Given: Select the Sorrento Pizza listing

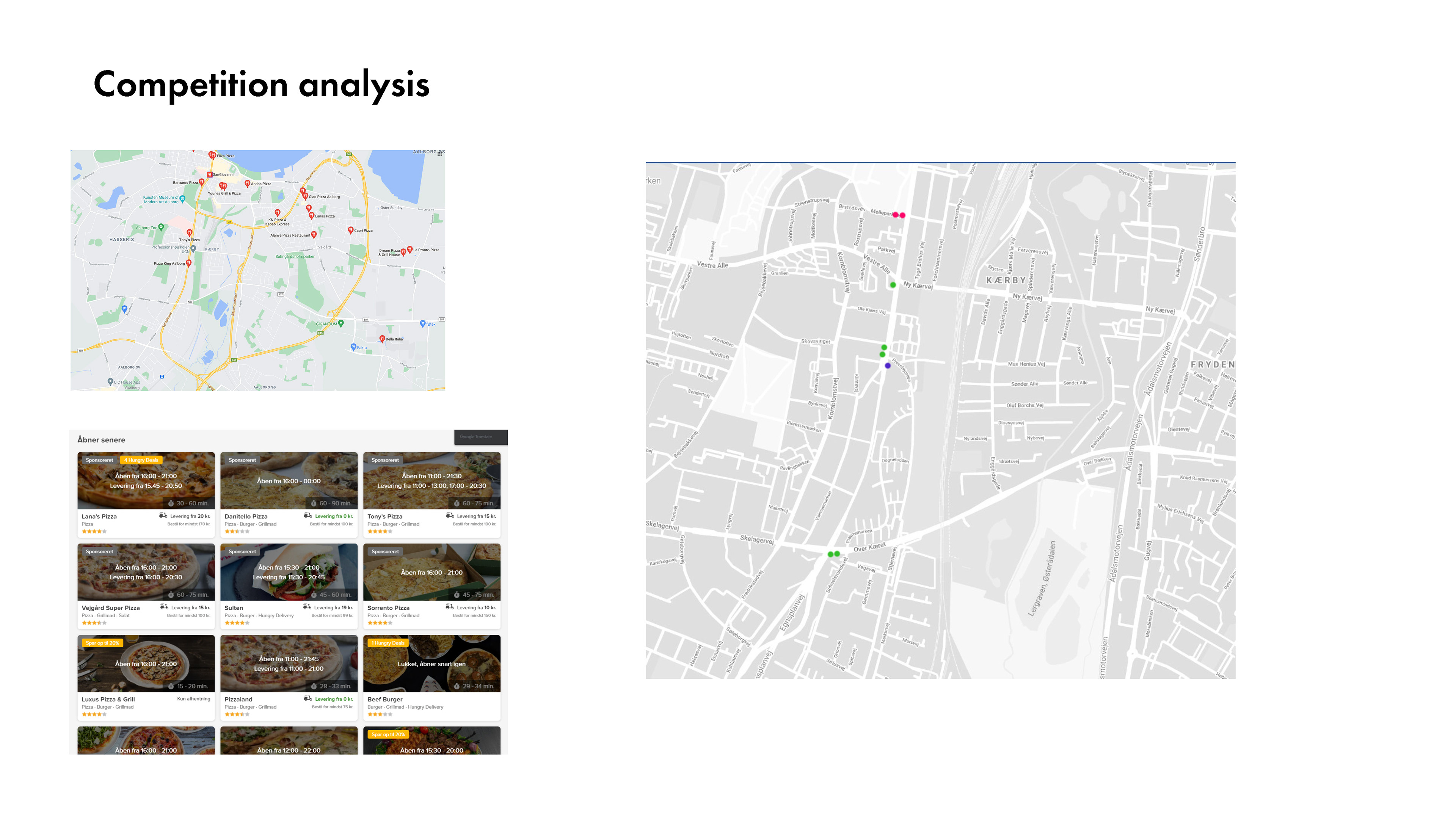Looking at the screenshot, I should click(431, 585).
